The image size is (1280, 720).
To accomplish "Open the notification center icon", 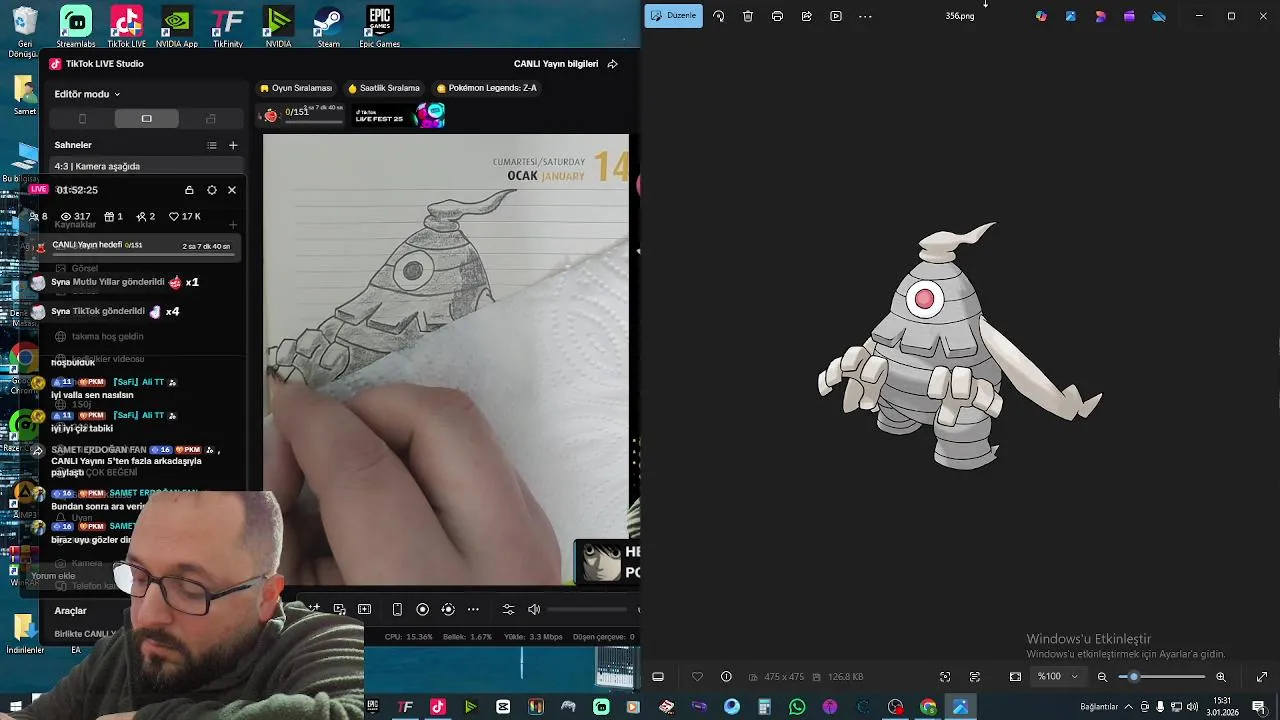I will [x=1259, y=707].
